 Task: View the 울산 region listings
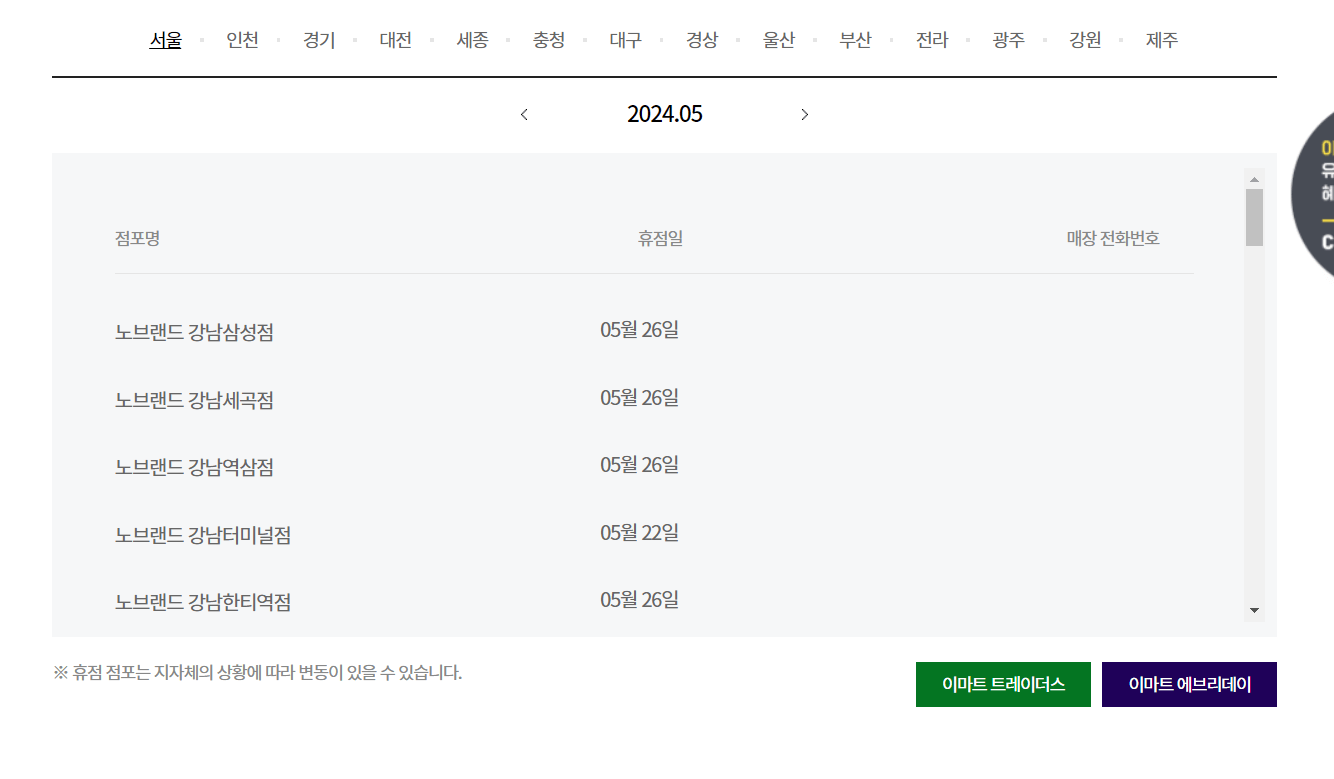pos(779,40)
